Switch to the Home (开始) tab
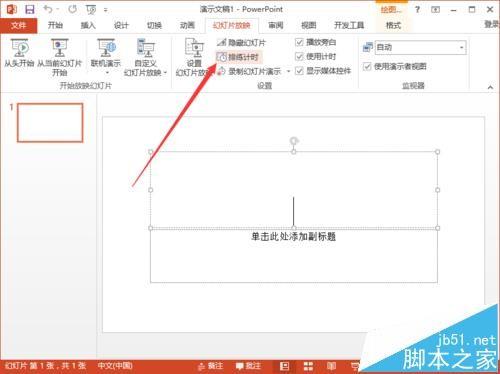 (55, 25)
